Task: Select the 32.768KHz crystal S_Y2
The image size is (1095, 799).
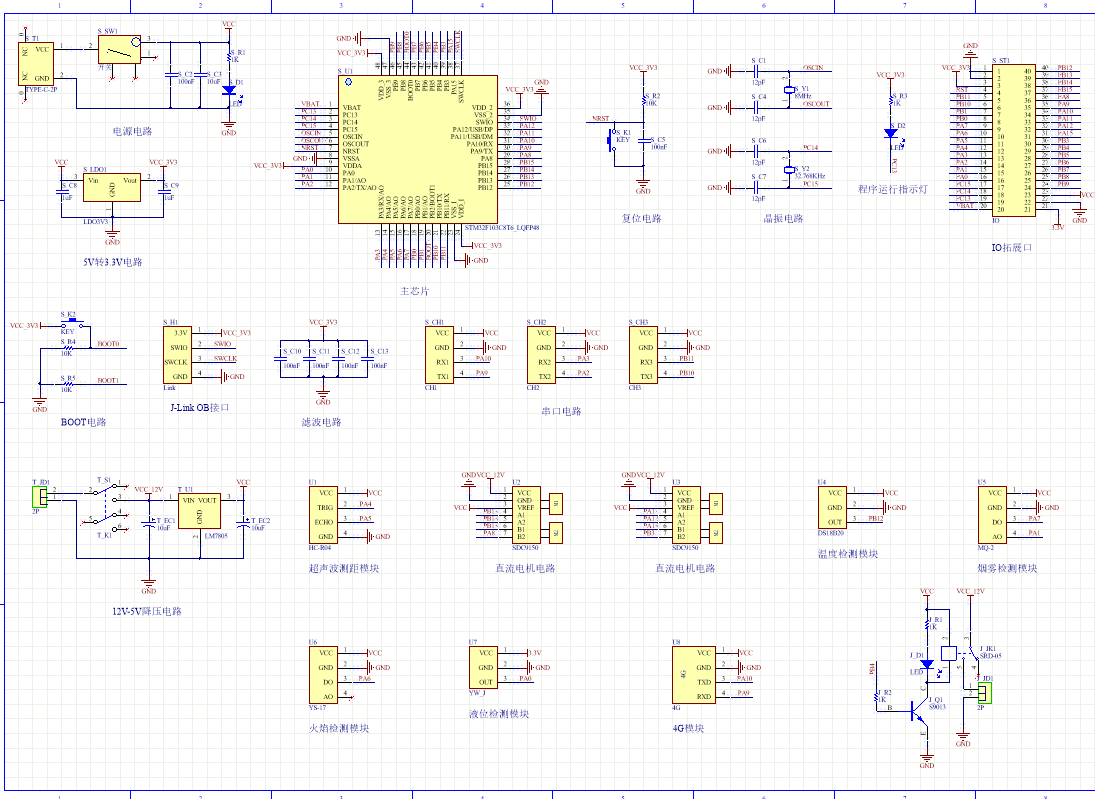Action: coord(789,170)
